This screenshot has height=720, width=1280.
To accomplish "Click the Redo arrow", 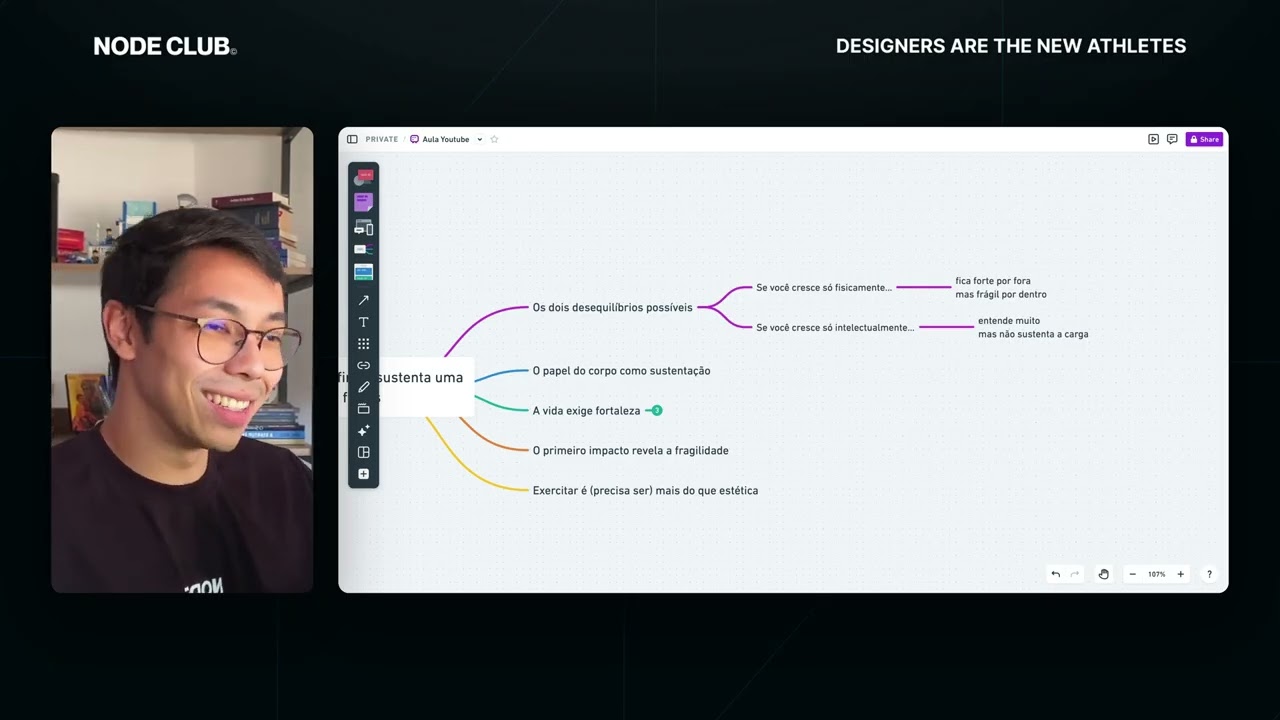I will [x=1075, y=574].
